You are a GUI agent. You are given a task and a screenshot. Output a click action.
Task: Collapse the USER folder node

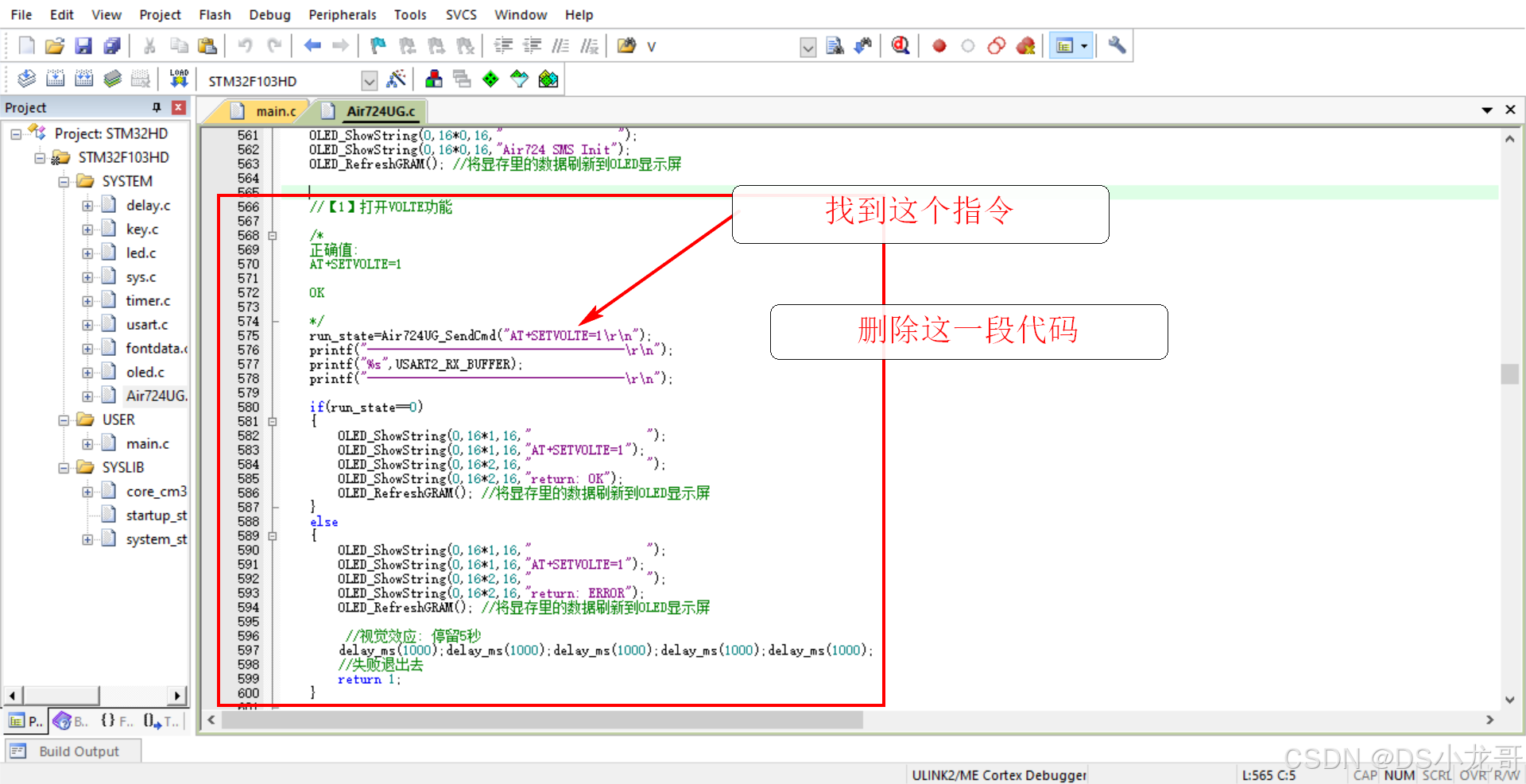64,419
